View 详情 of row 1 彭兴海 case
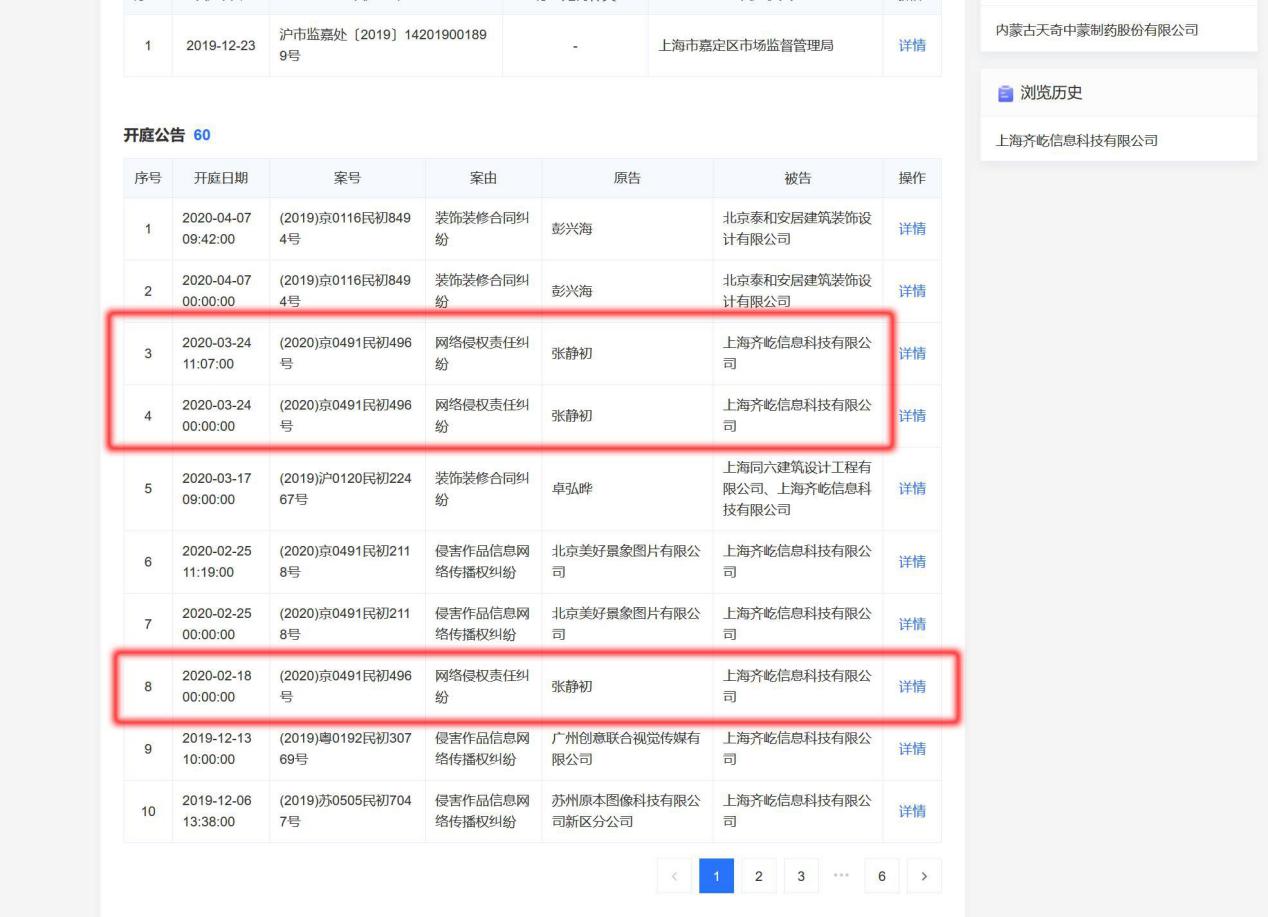The width and height of the screenshot is (1268, 917). (x=911, y=228)
